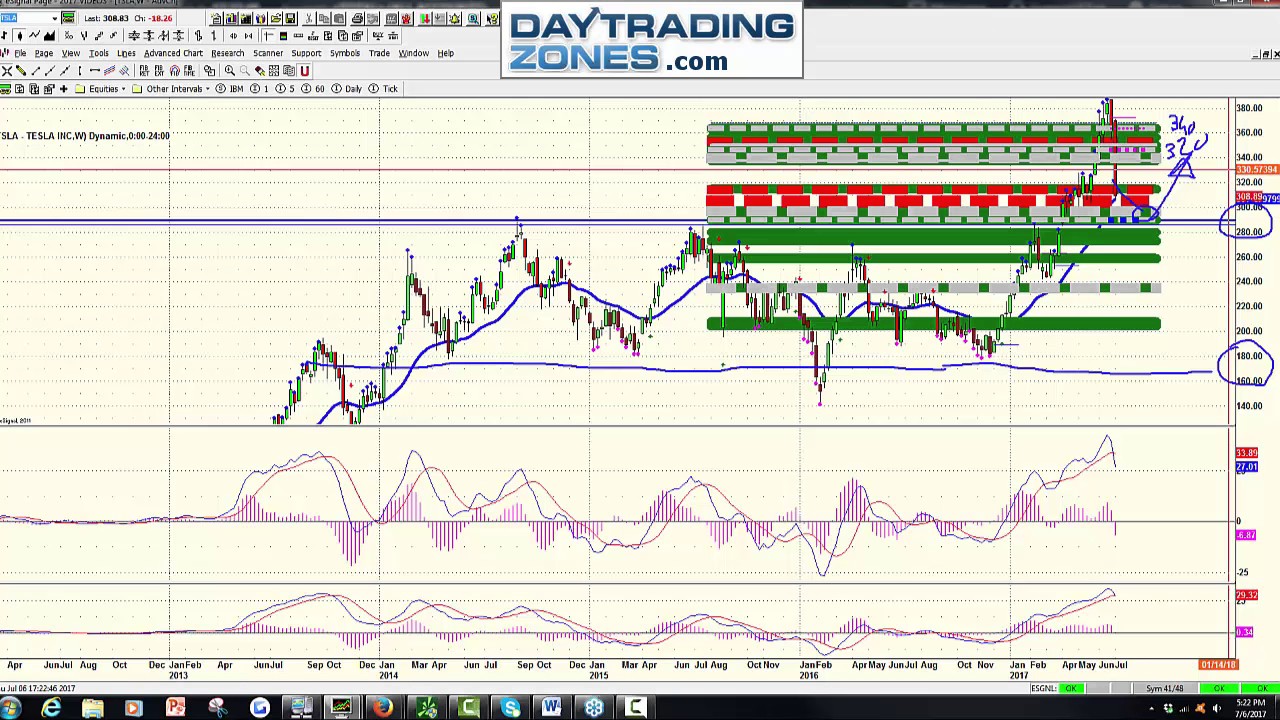The height and width of the screenshot is (720, 1280).
Task: Switch to line chart type
Action: click(x=34, y=36)
